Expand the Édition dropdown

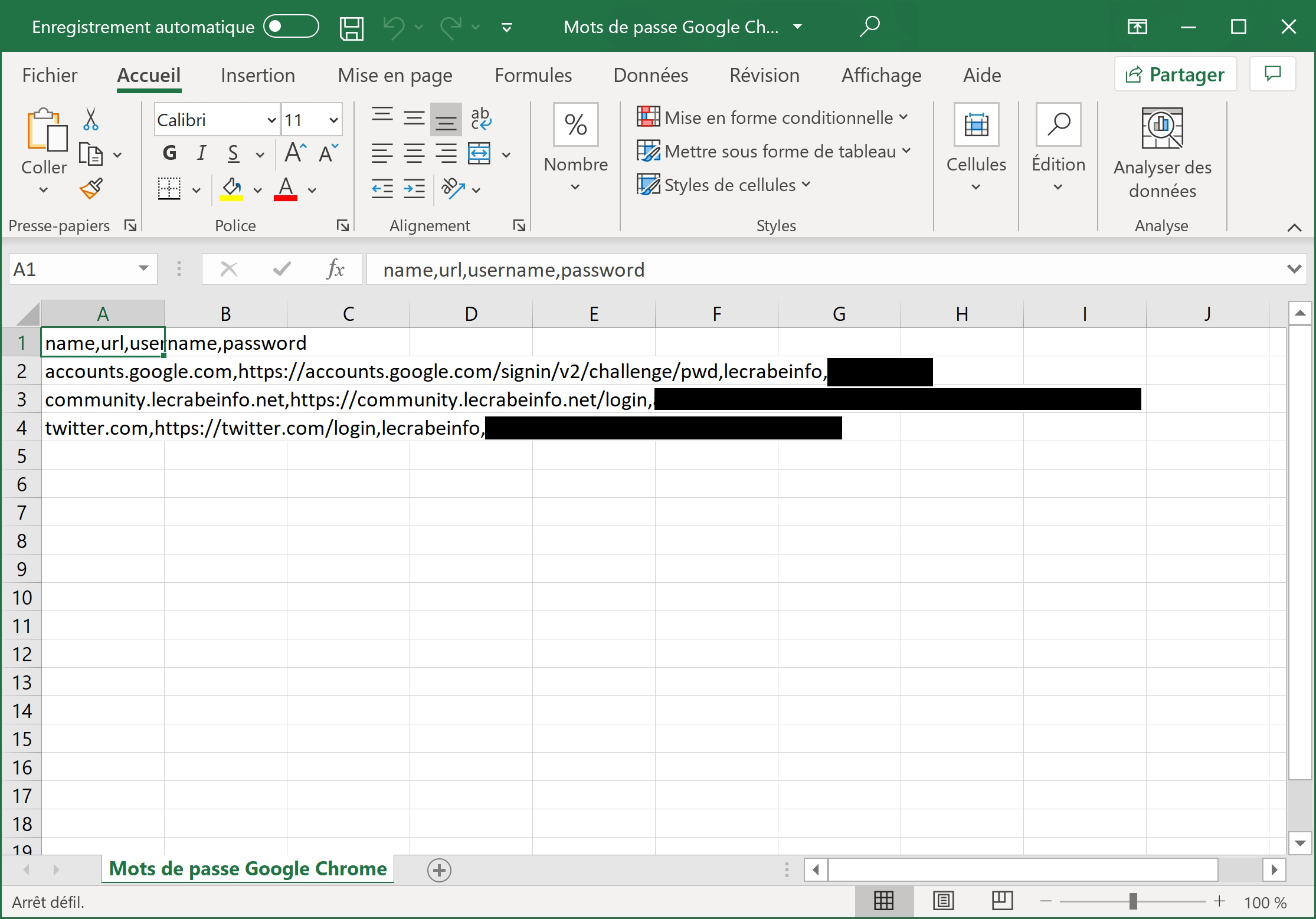tap(1058, 188)
